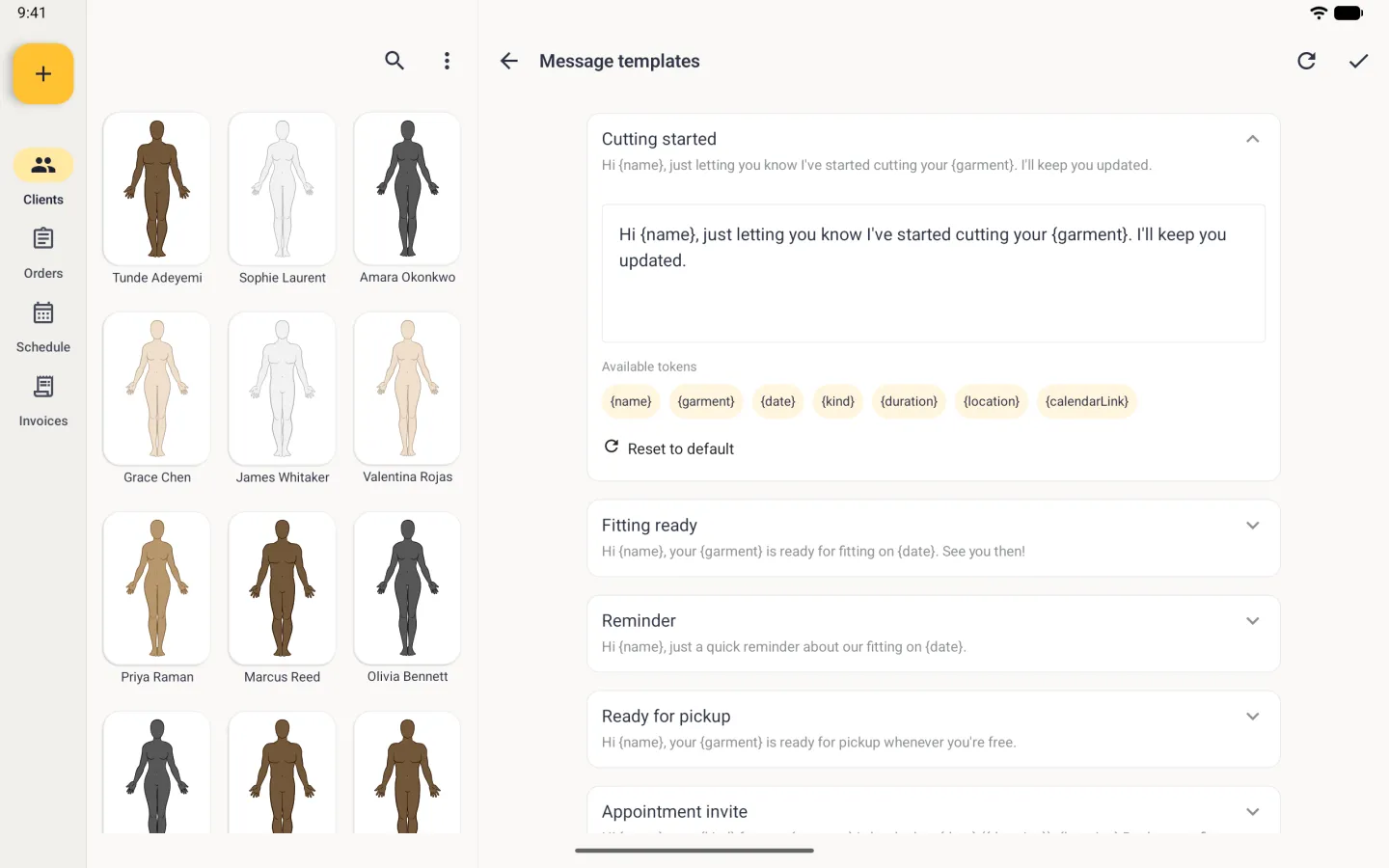Insert the {garment} token

pyautogui.click(x=706, y=401)
